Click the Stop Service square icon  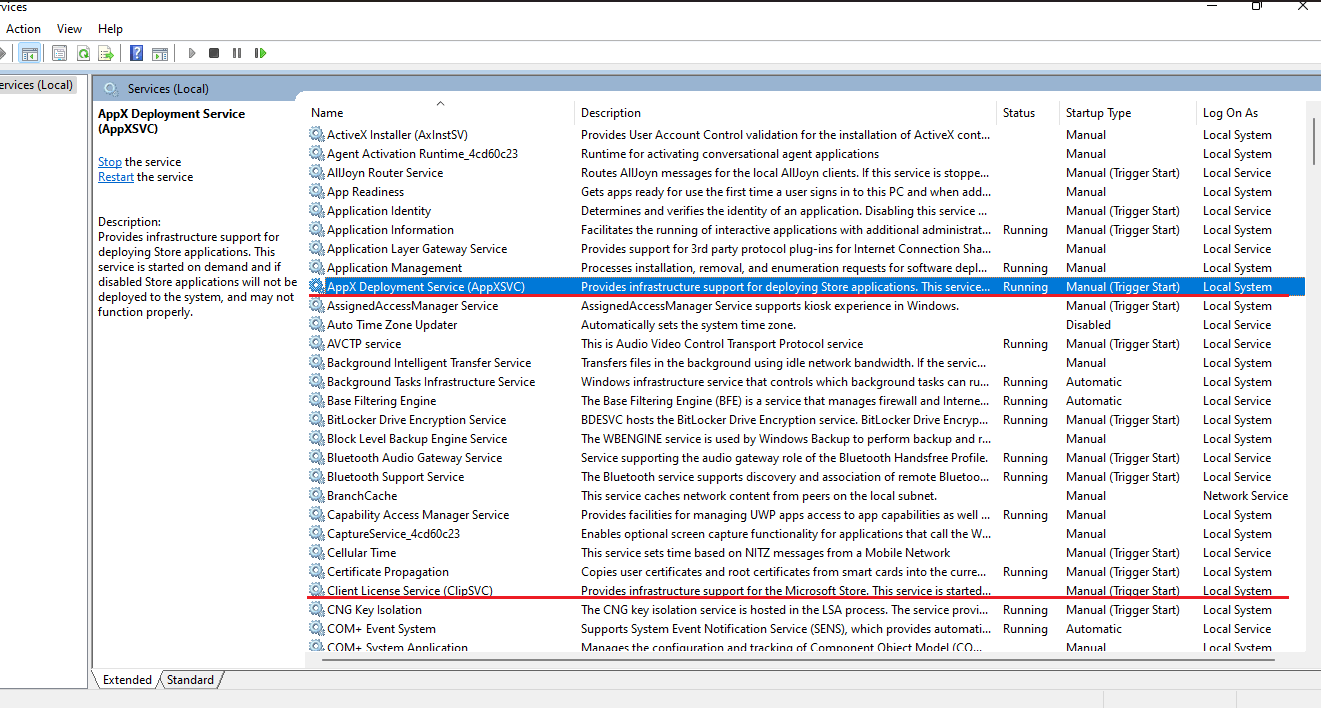(214, 53)
